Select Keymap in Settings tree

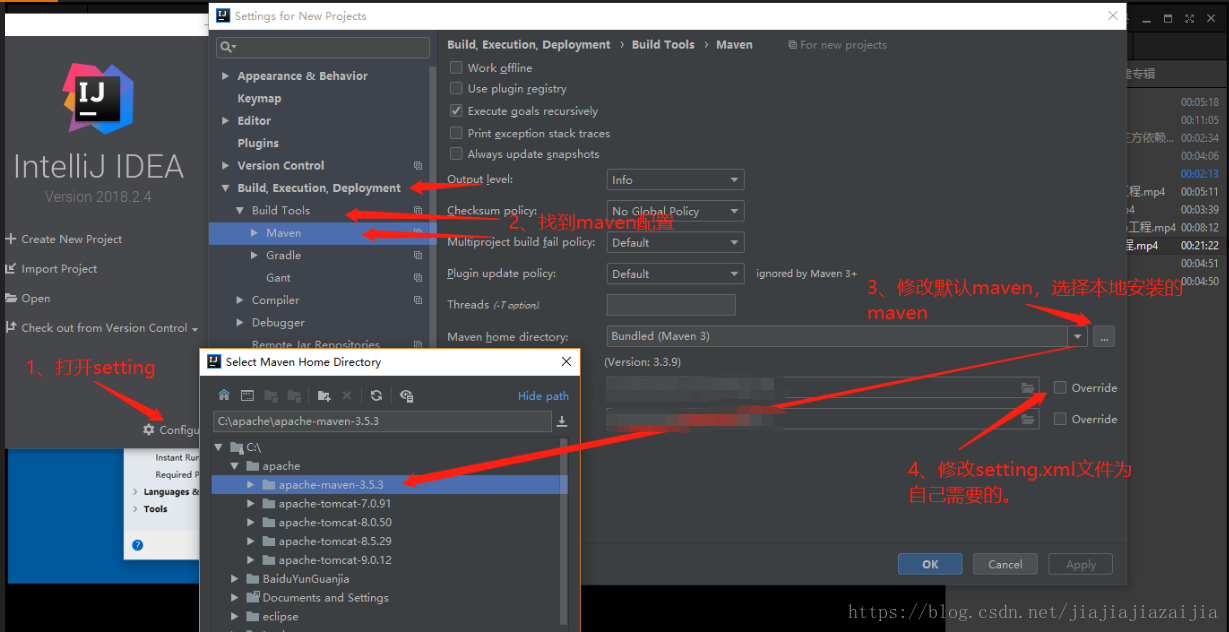tap(259, 99)
